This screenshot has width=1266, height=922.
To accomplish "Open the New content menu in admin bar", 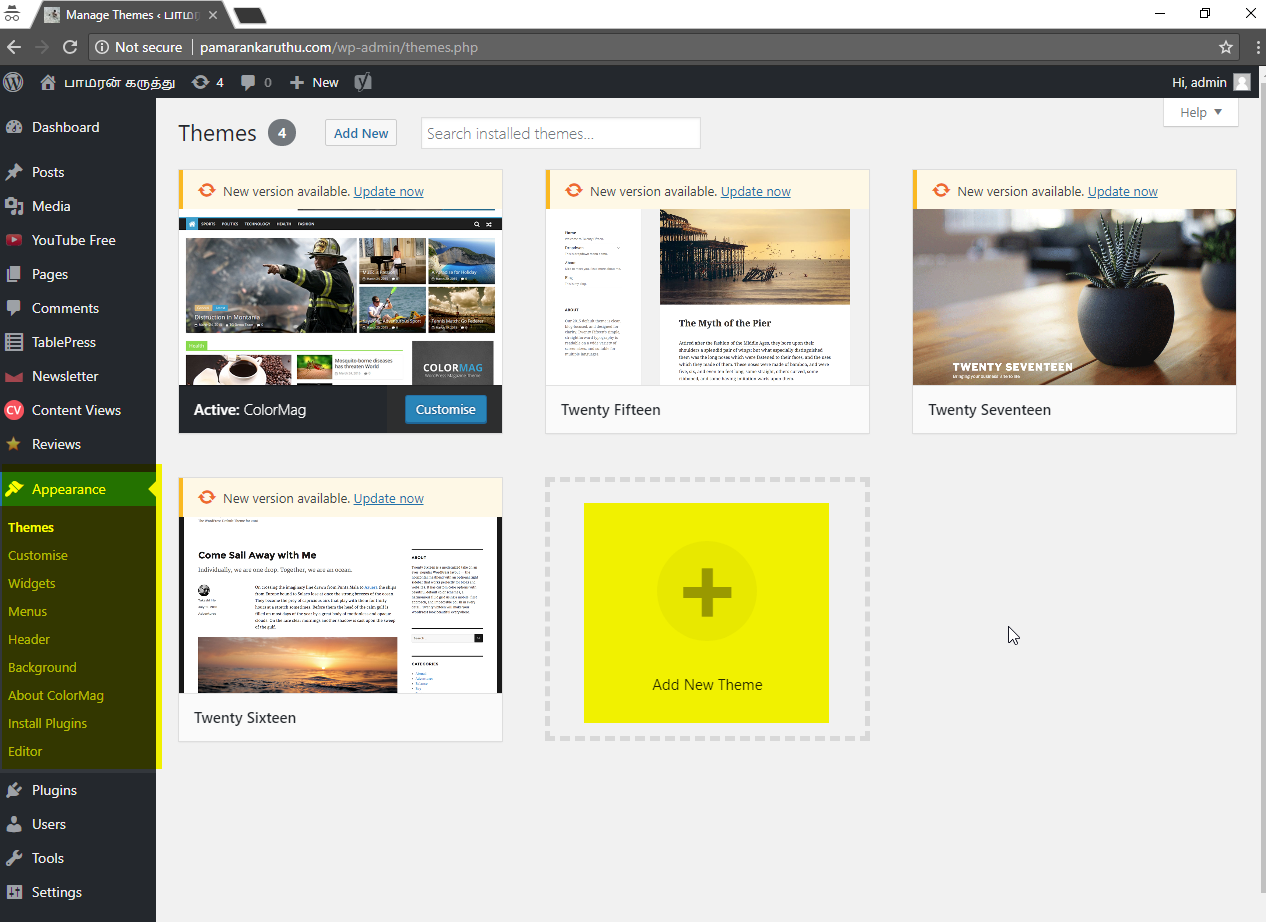I will point(314,82).
